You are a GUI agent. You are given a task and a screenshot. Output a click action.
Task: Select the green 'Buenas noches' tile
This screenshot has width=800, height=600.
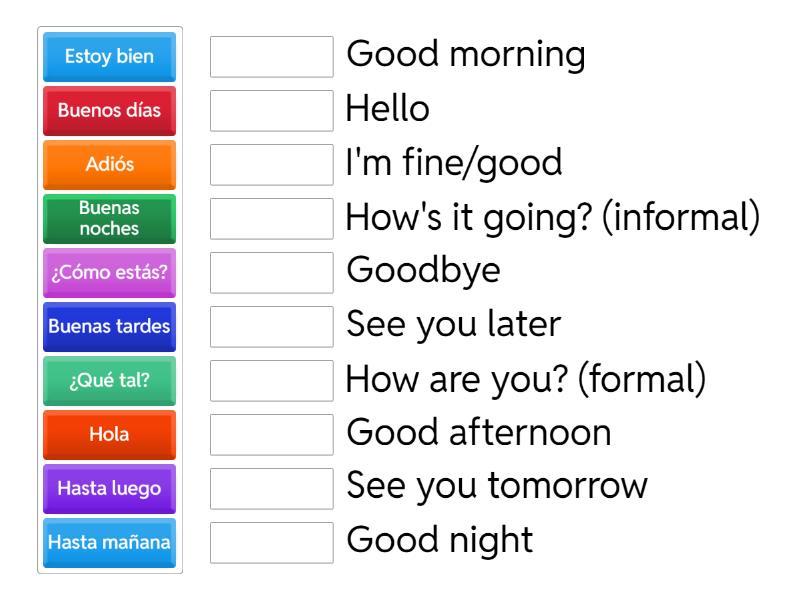point(110,219)
